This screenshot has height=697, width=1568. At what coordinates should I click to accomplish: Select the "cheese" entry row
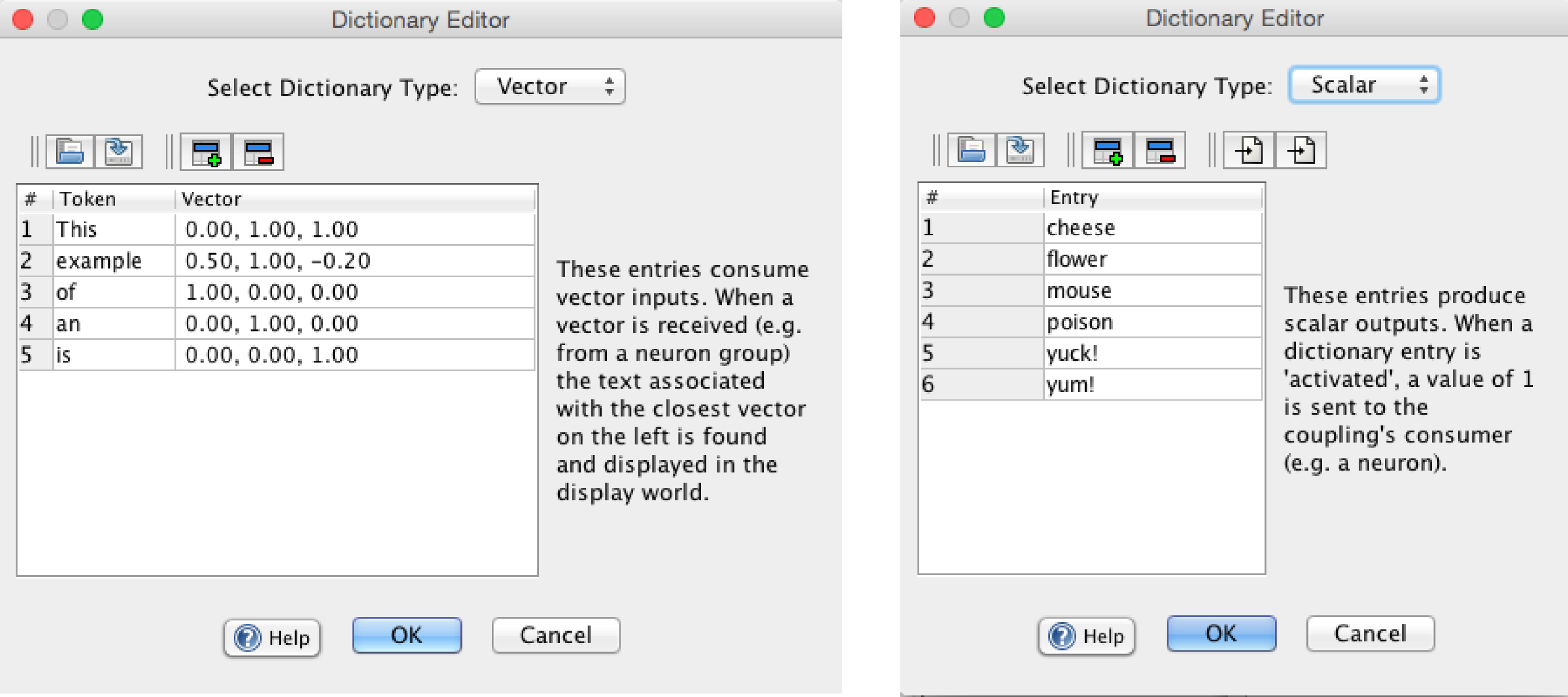(1081, 228)
